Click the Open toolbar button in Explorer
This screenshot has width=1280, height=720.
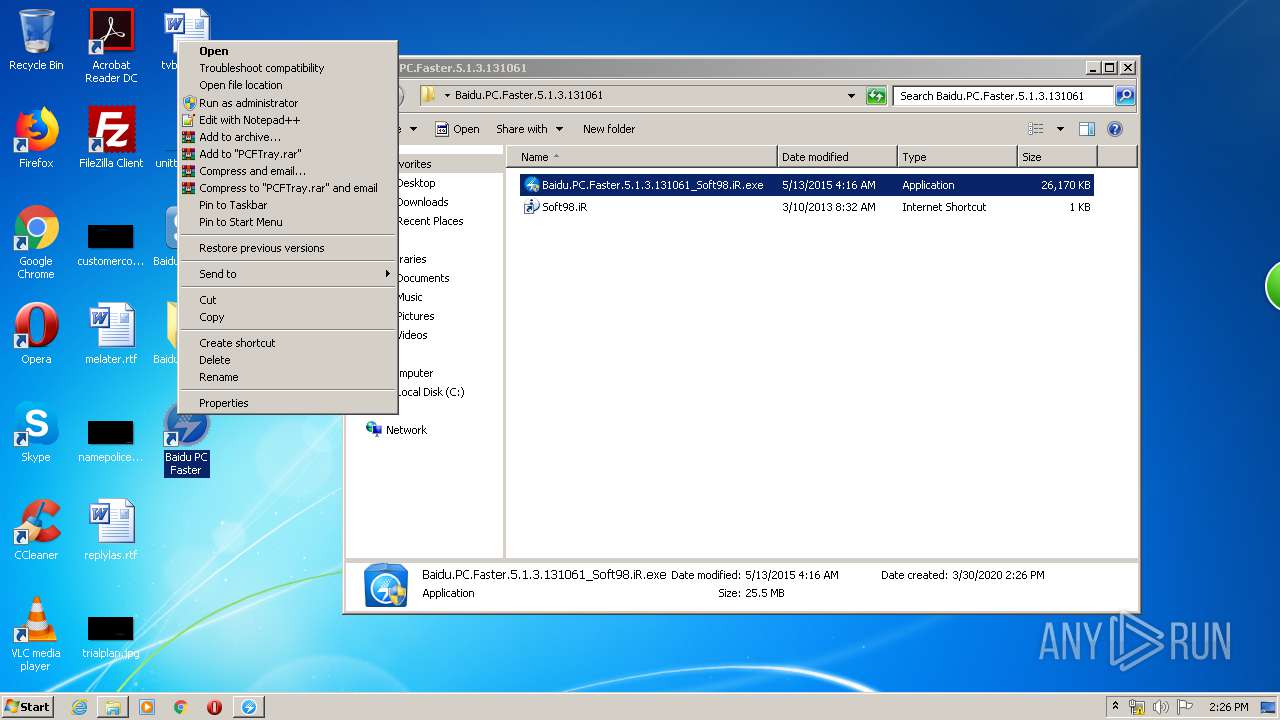point(457,129)
